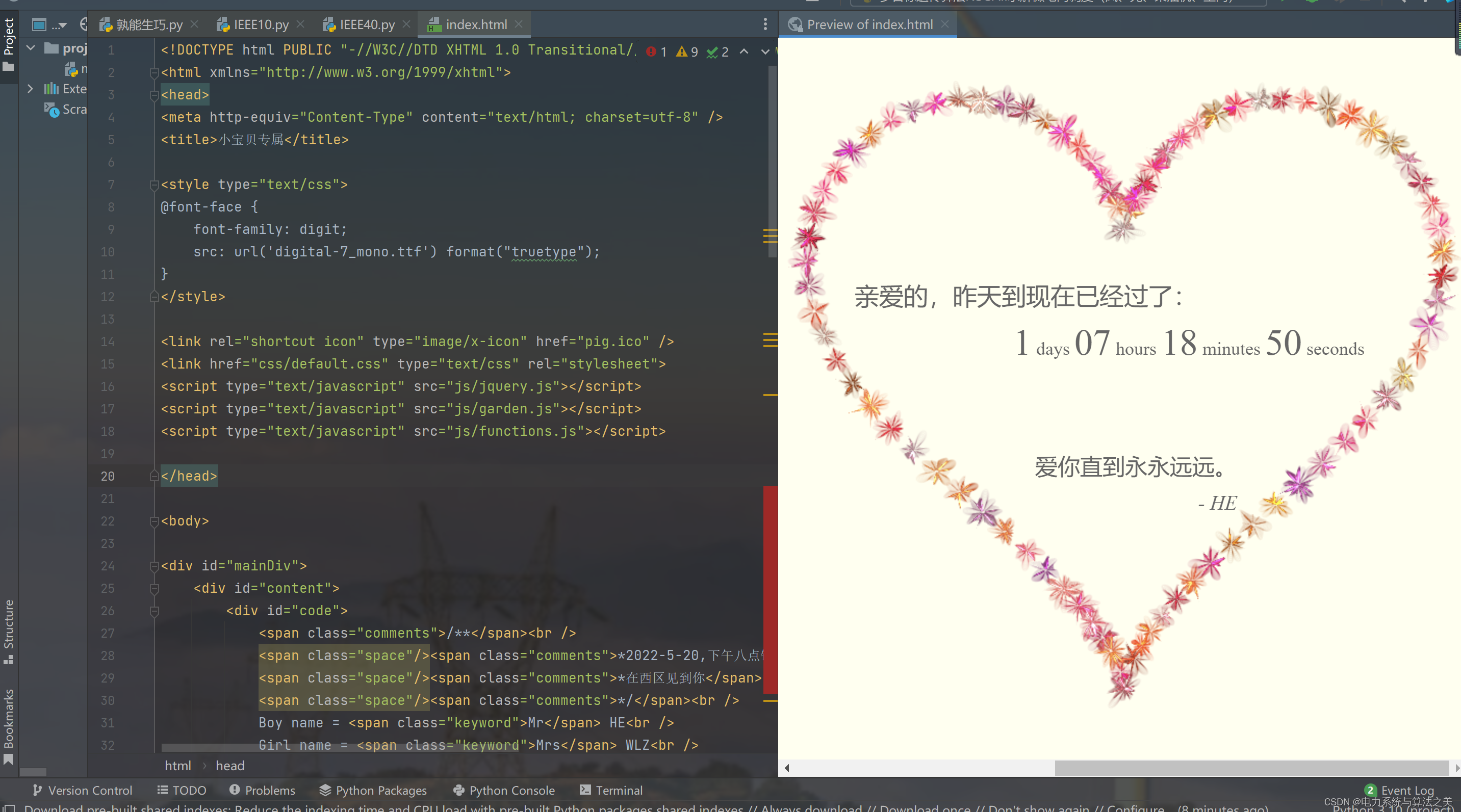Collapse the proj folder in tree
The height and width of the screenshot is (812, 1461).
[31, 48]
